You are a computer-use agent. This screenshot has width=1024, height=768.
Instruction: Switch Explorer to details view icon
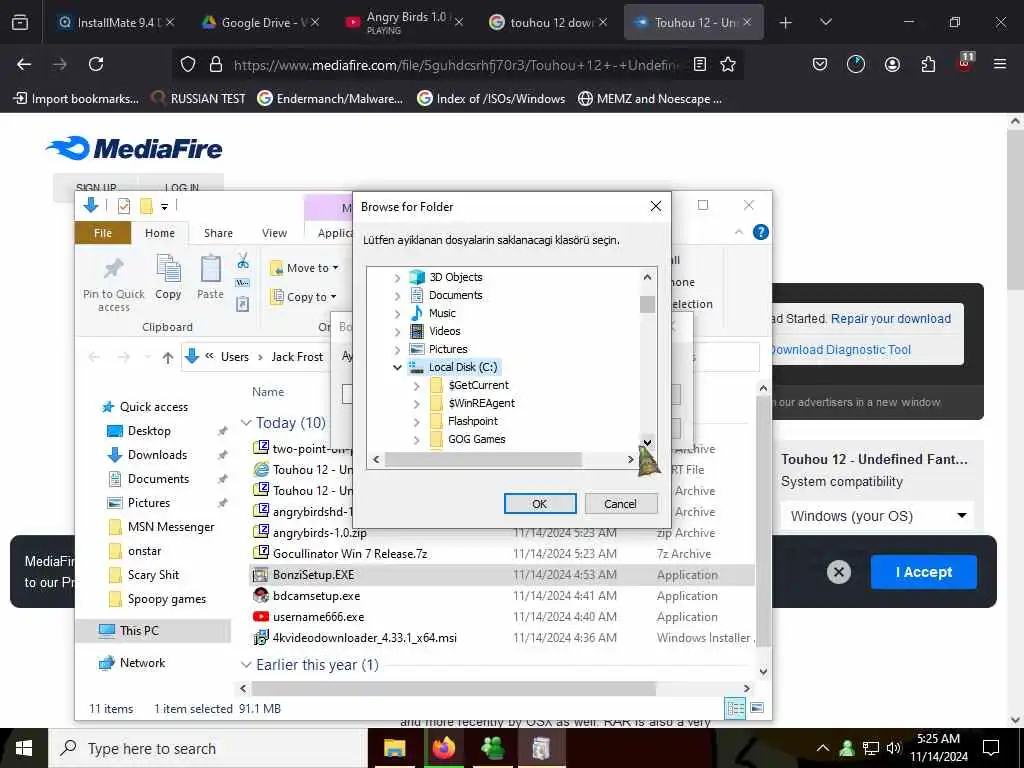tap(735, 708)
